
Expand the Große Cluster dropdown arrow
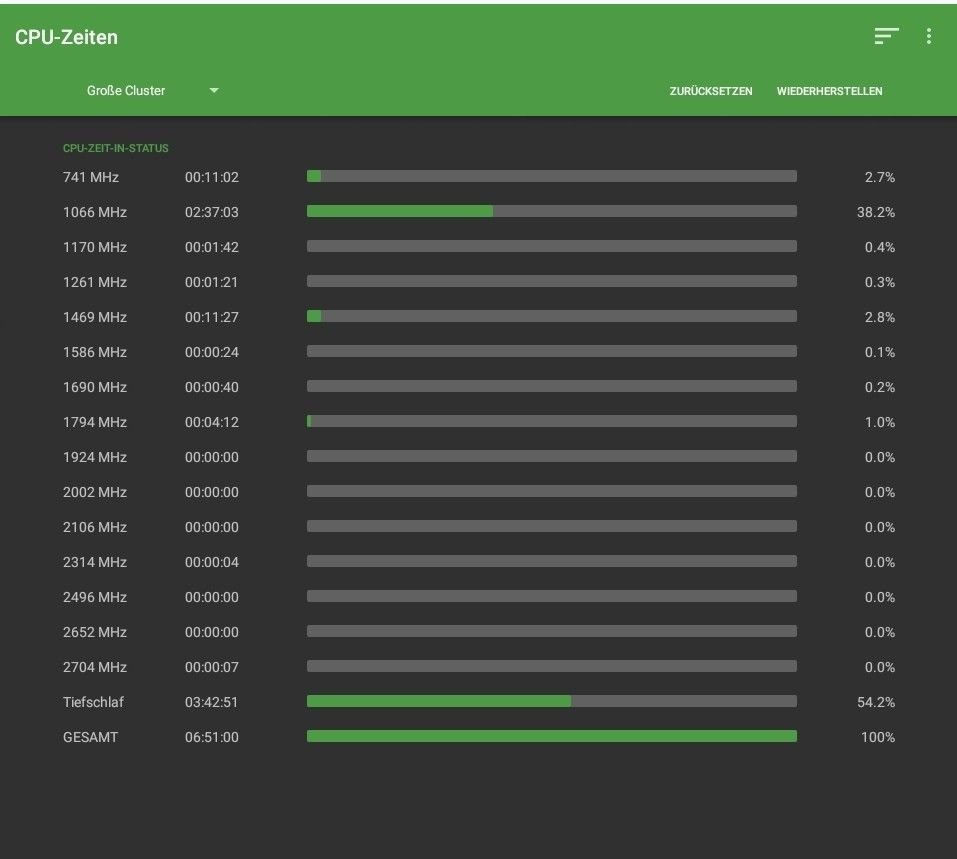[x=214, y=90]
